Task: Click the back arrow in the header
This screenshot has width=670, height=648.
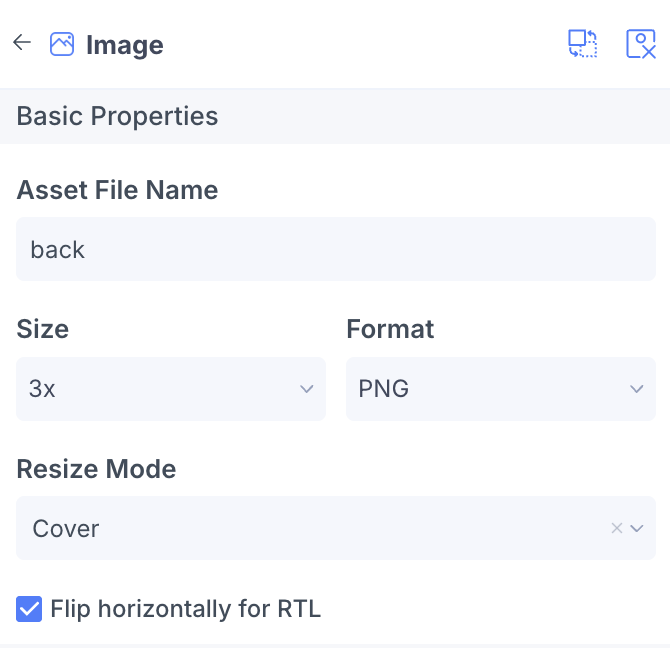Action: 22,43
